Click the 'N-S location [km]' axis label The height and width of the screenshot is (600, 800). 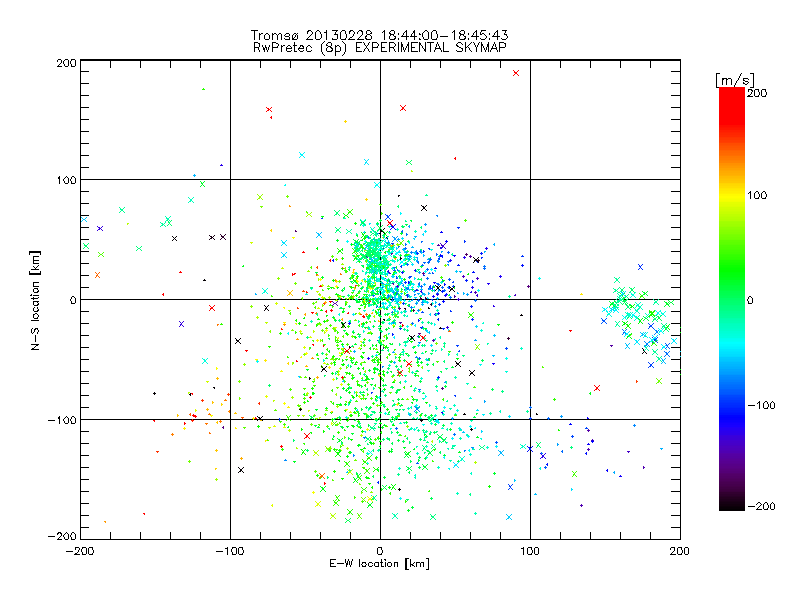[x=35, y=300]
